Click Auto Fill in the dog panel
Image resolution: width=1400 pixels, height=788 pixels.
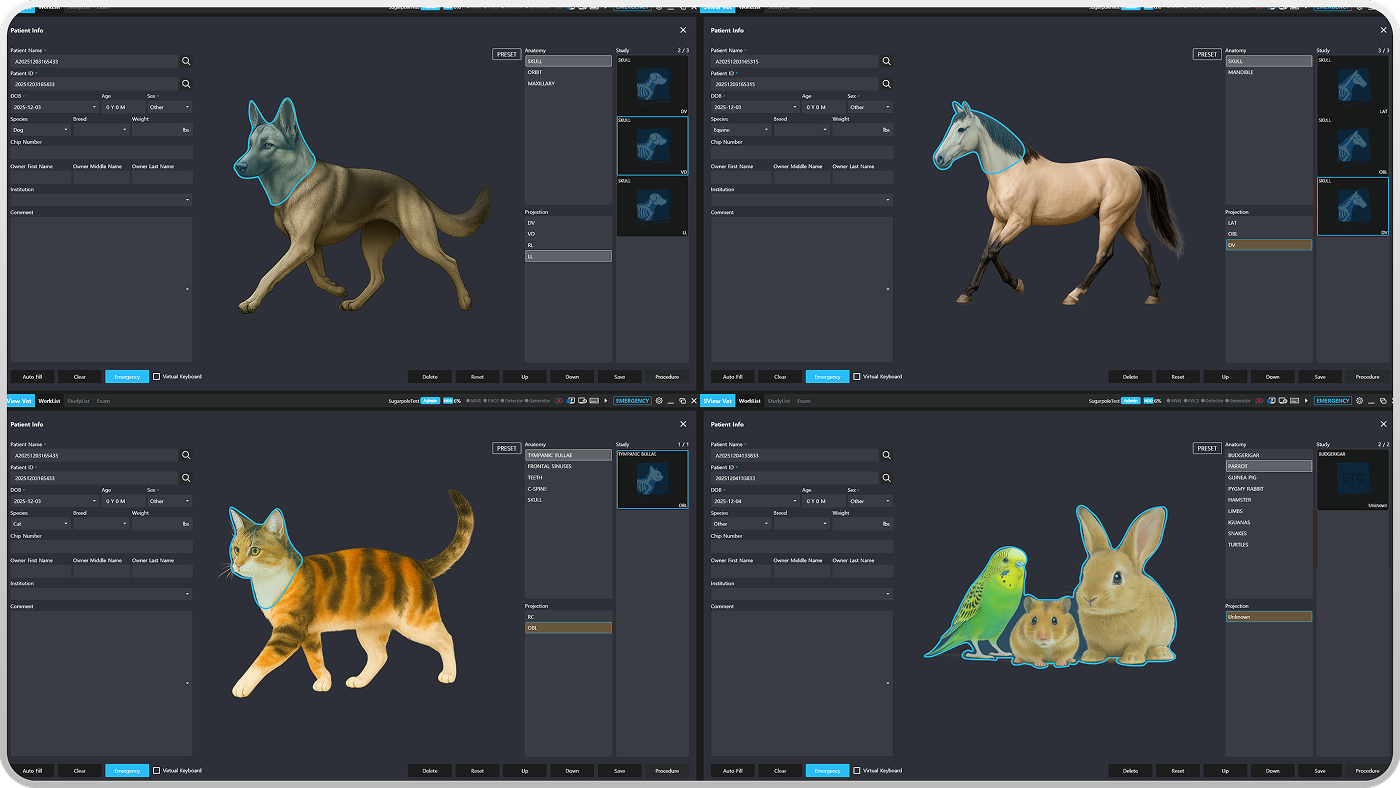click(31, 376)
